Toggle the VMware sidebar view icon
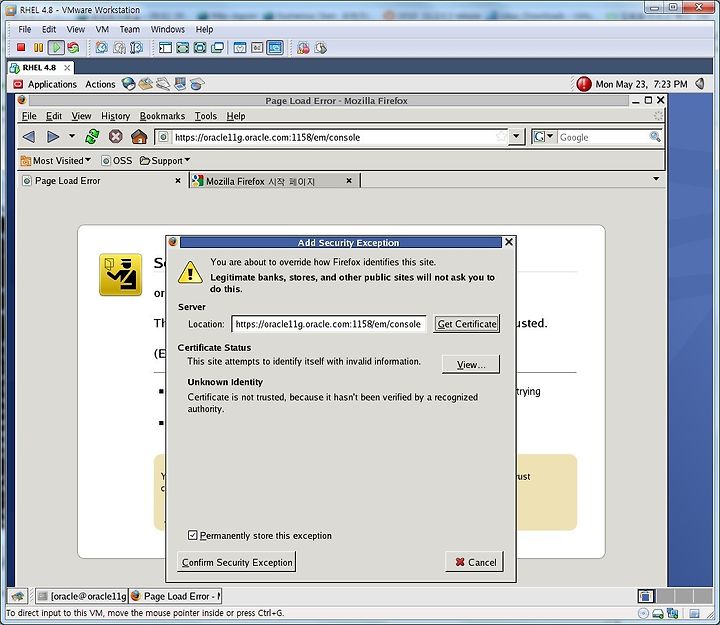 pyautogui.click(x=165, y=47)
